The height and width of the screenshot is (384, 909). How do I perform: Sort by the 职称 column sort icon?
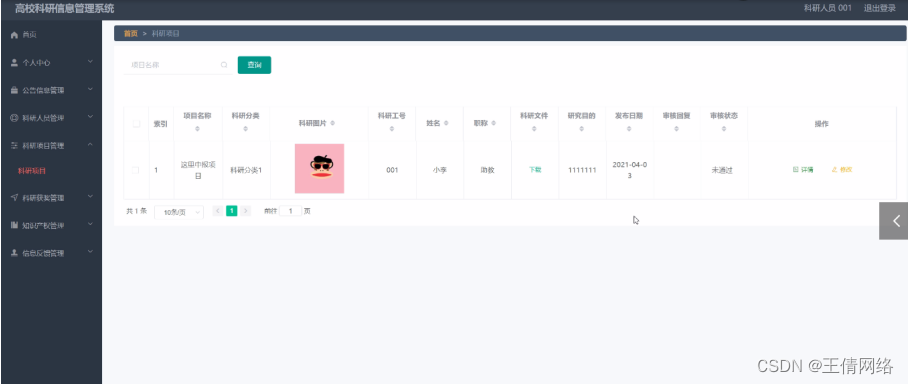coord(494,124)
